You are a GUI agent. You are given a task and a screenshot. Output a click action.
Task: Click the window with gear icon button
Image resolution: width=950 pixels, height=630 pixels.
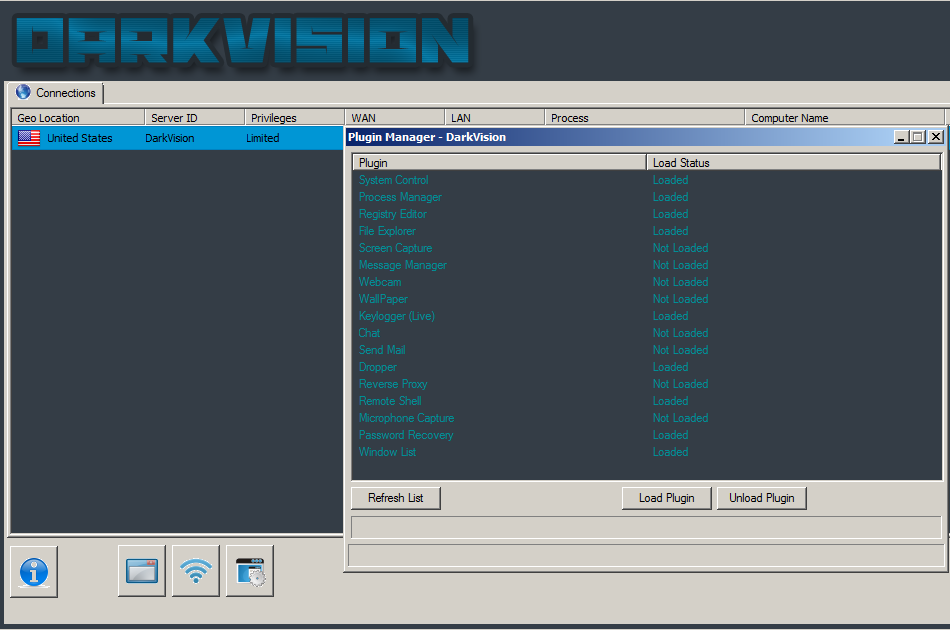tap(250, 571)
